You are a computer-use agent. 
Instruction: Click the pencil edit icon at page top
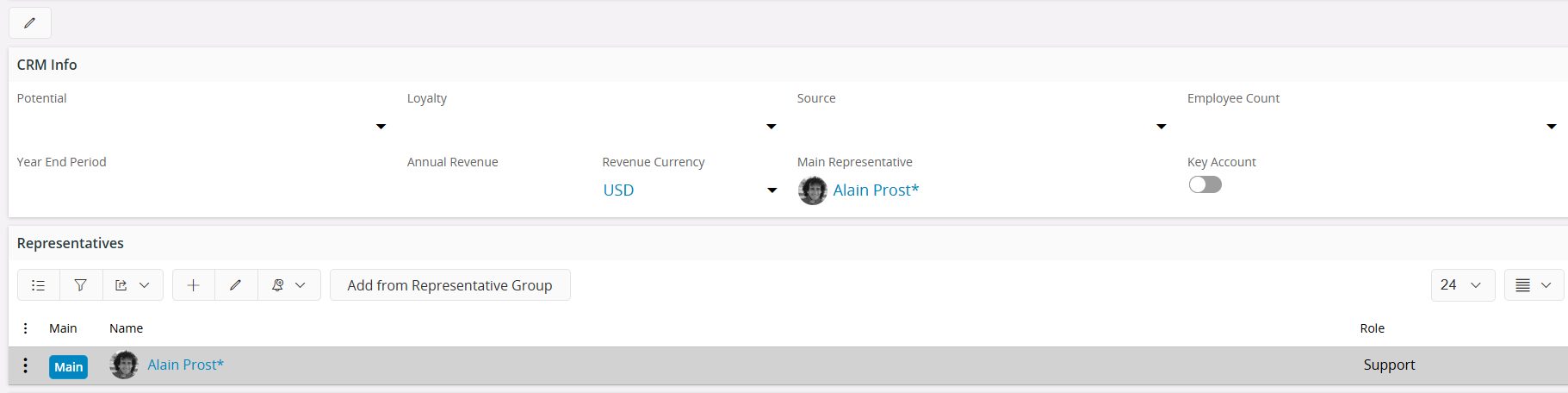[30, 23]
